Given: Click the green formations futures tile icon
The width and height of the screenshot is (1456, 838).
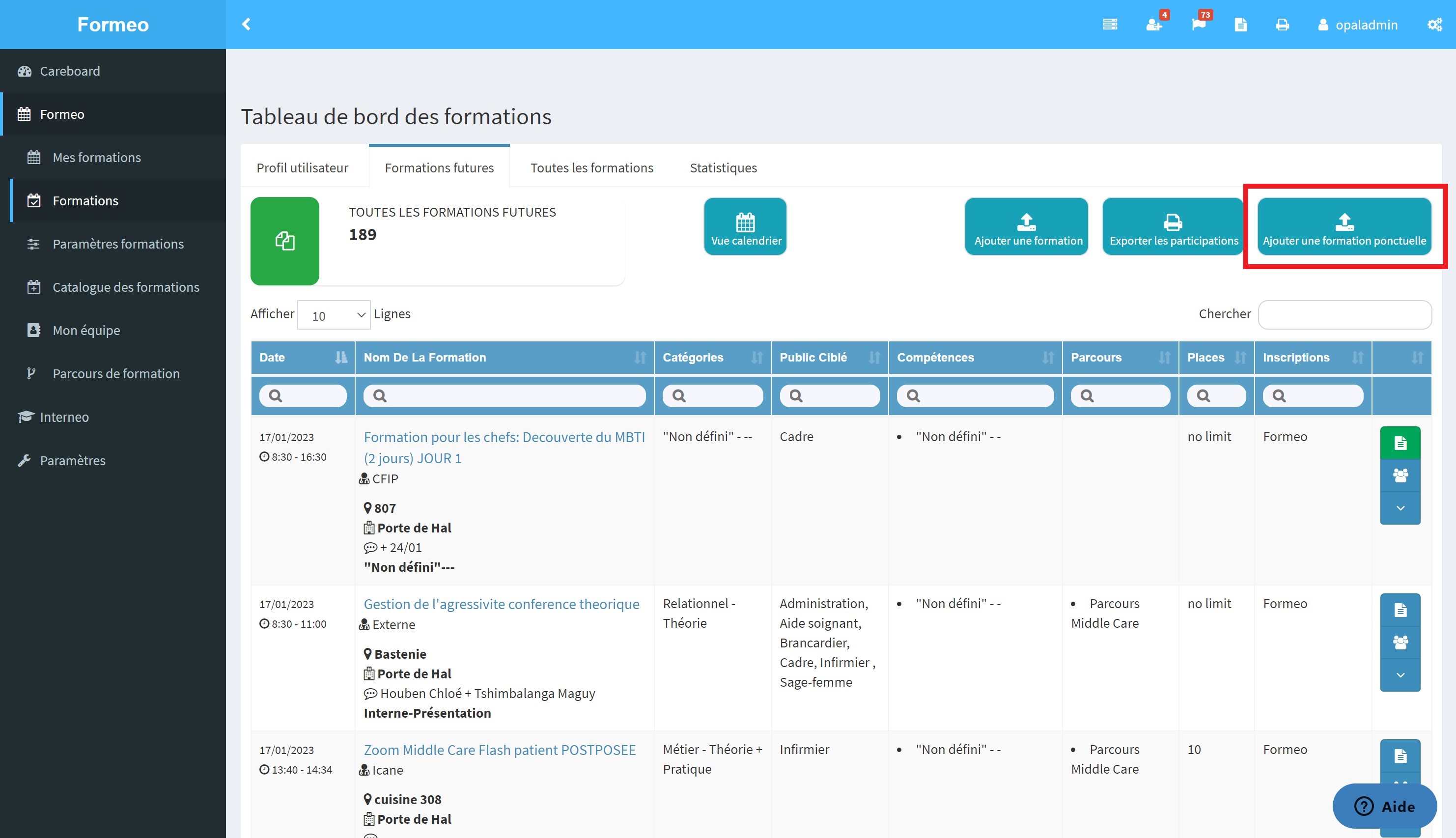Looking at the screenshot, I should pyautogui.click(x=285, y=241).
